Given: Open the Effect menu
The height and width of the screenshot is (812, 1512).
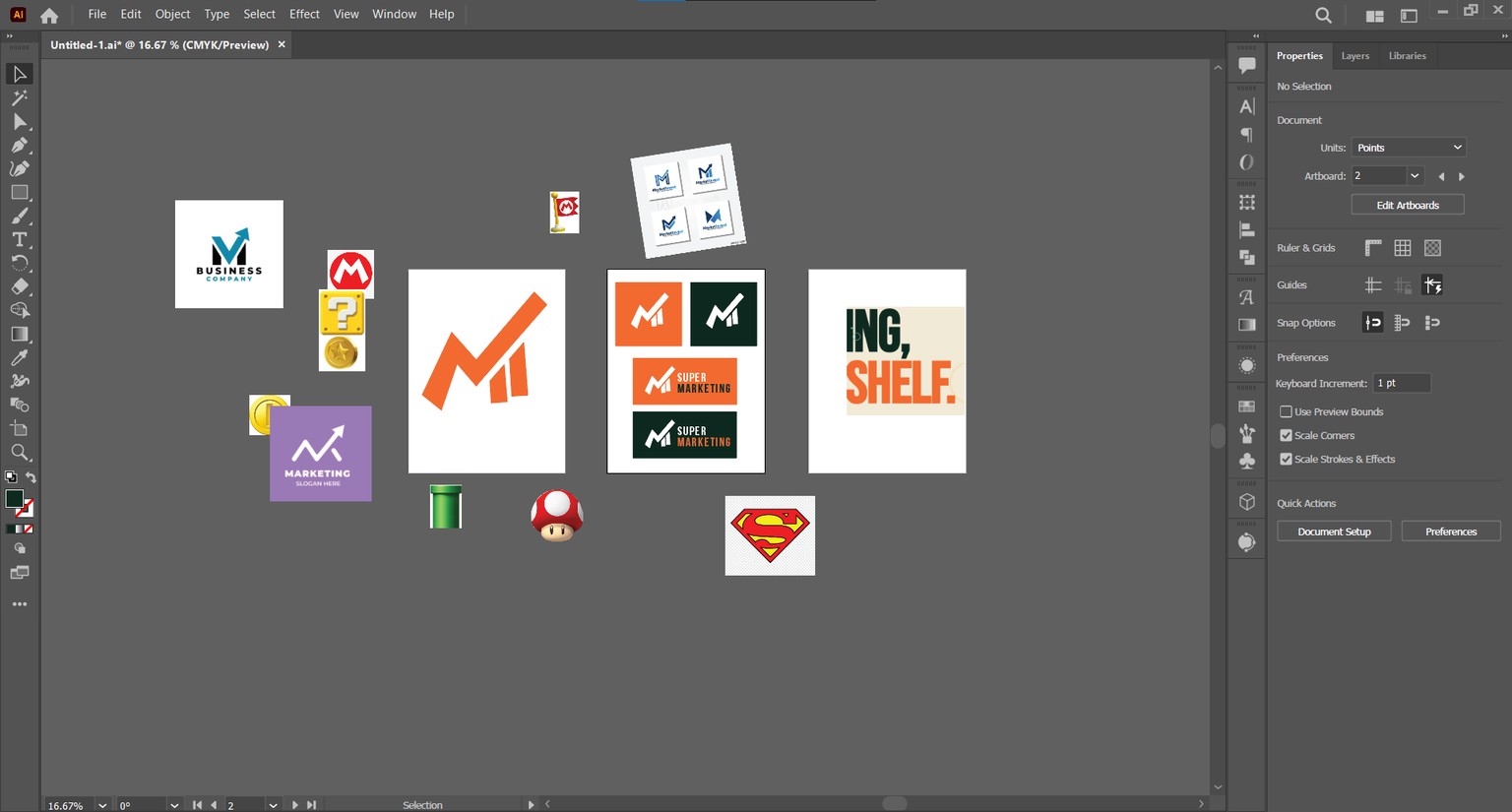Looking at the screenshot, I should click(304, 14).
